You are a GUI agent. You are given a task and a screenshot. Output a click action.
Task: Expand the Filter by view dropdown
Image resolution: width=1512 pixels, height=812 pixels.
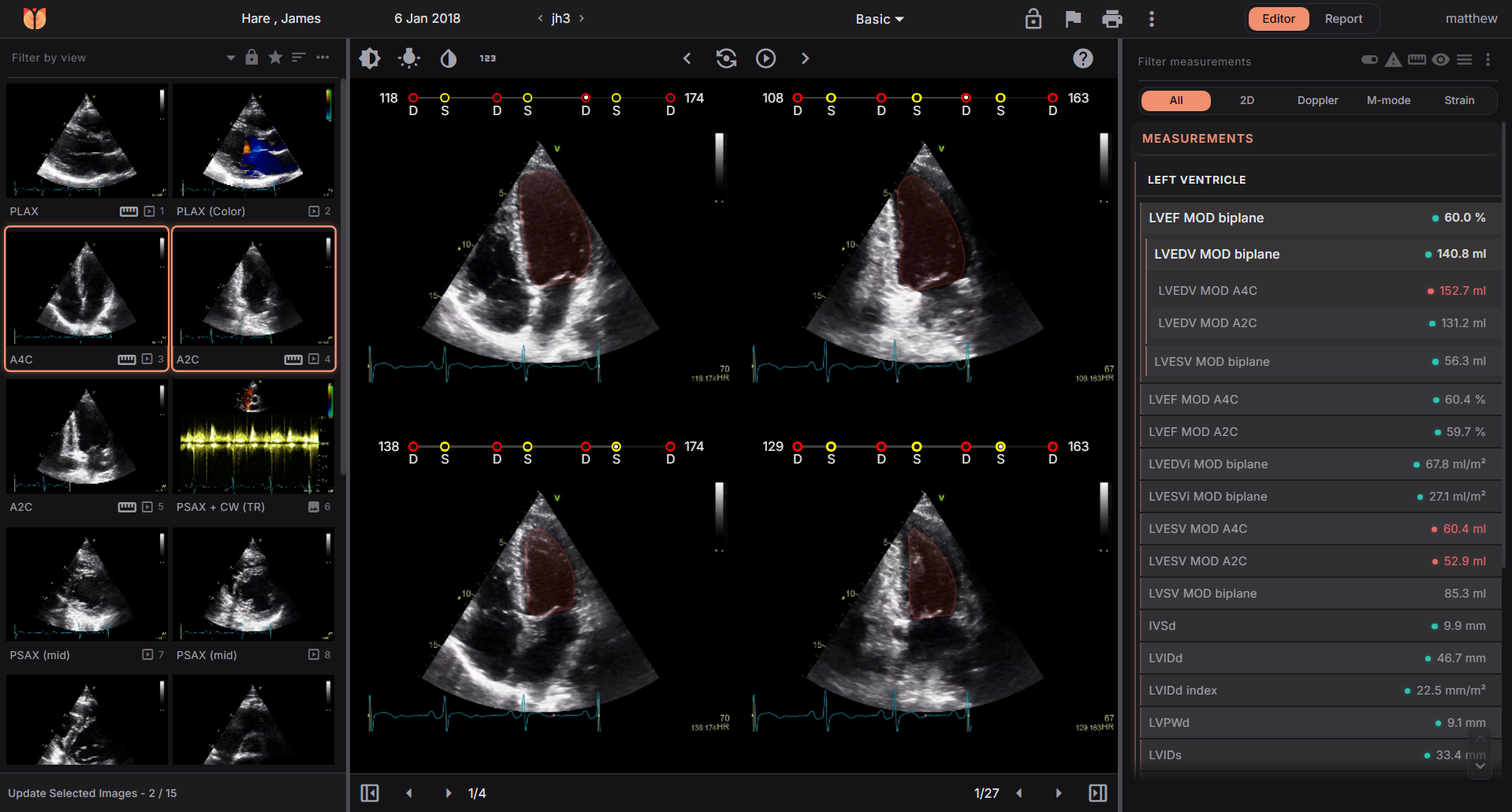[x=230, y=58]
